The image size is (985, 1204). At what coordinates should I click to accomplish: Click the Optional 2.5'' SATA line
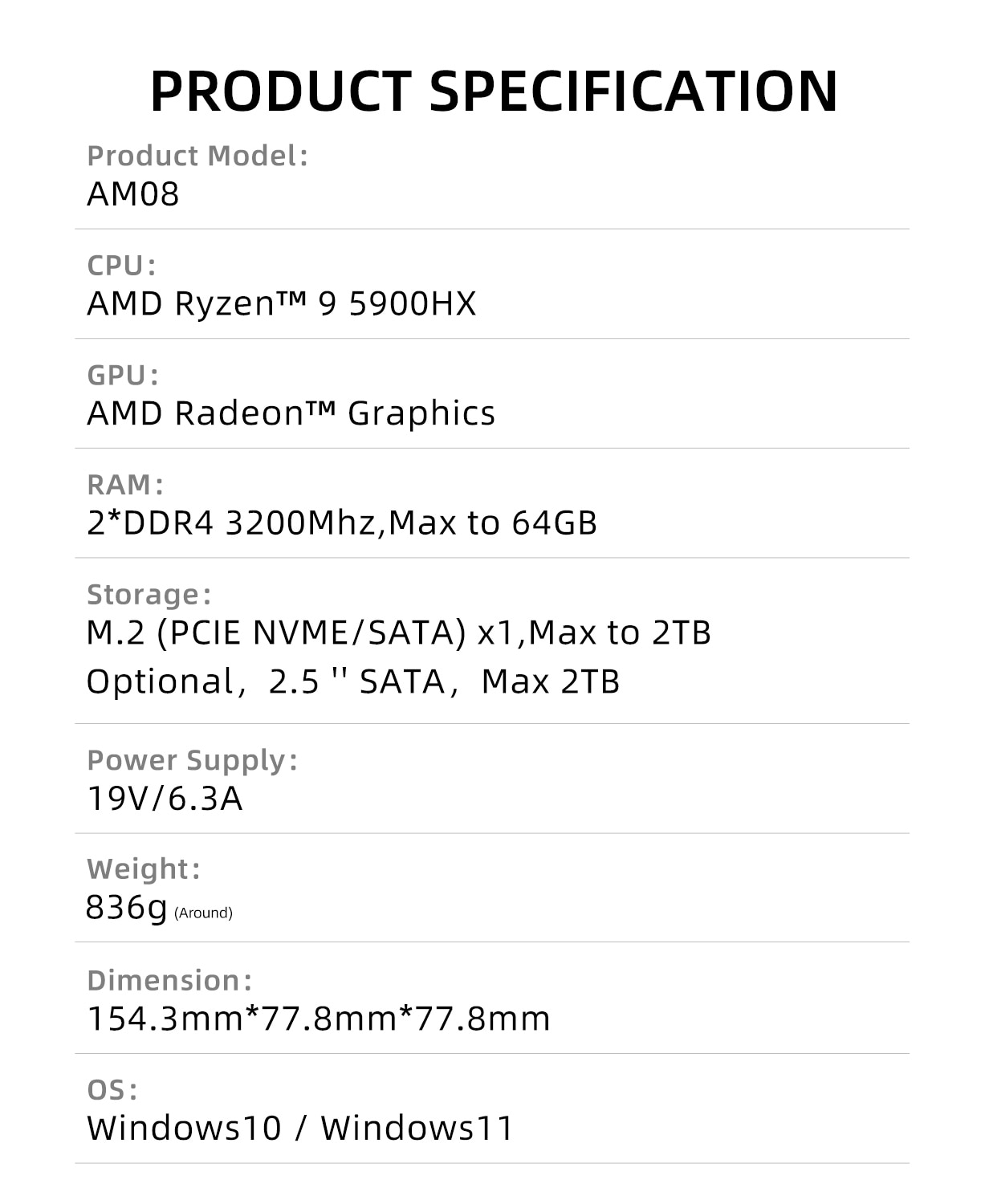click(353, 681)
